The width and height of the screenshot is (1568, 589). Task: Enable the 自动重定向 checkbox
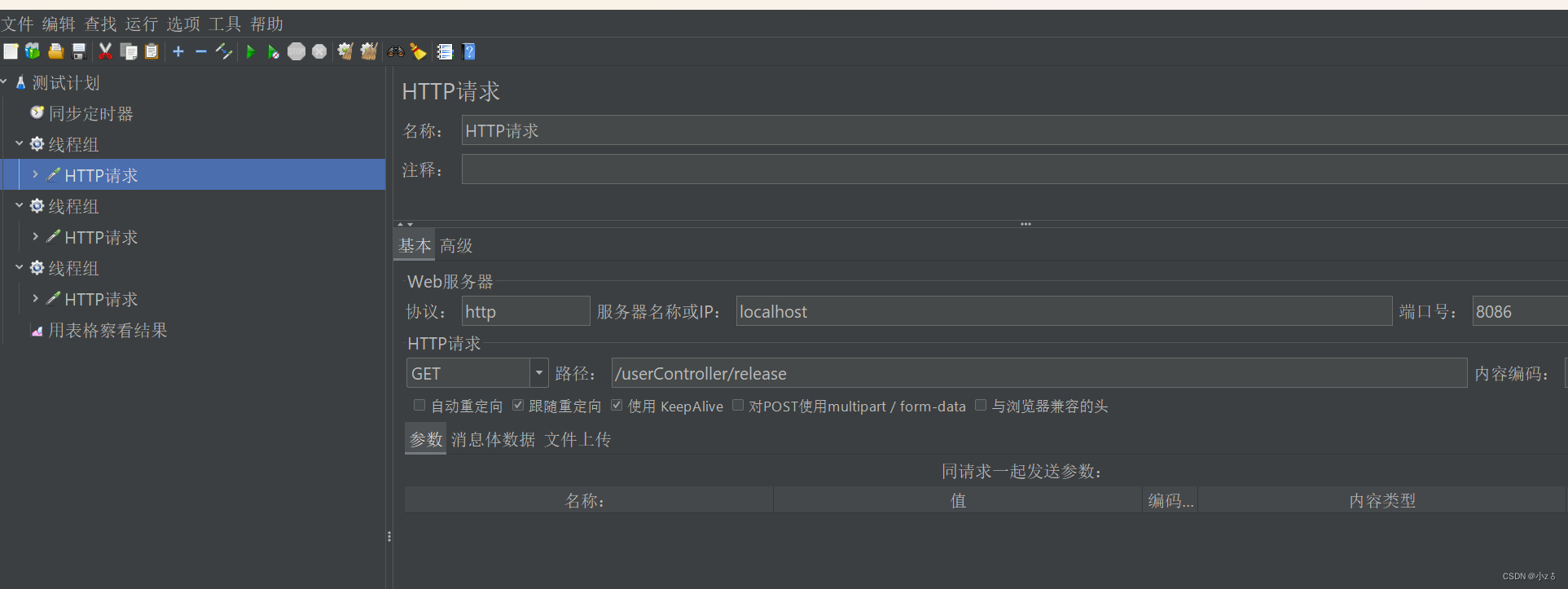pyautogui.click(x=419, y=405)
